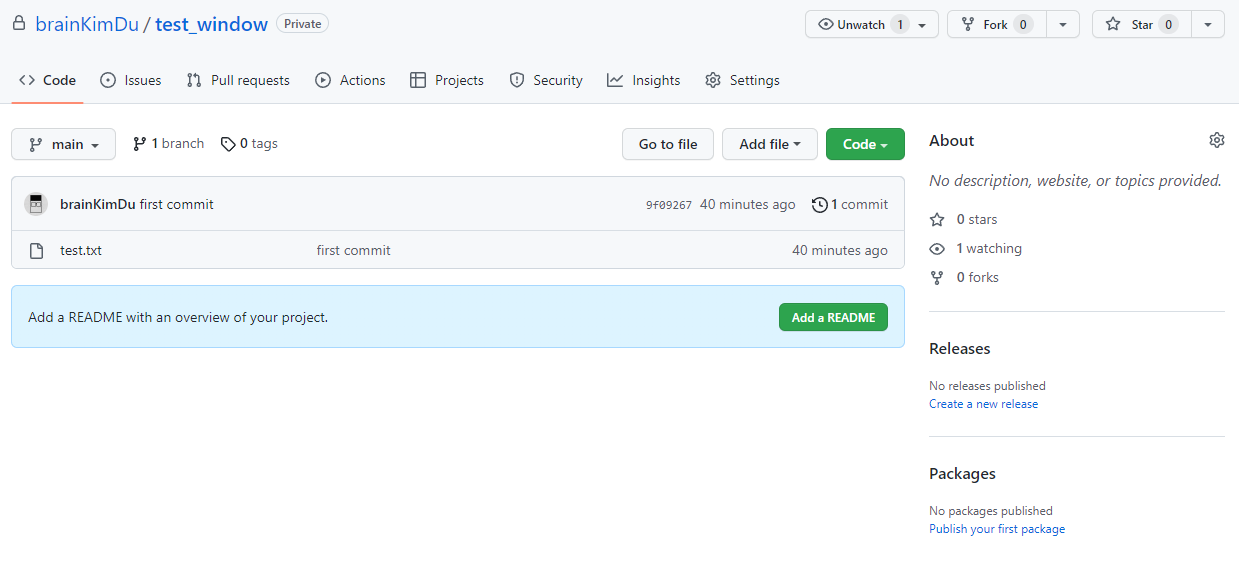Click Publish your first package link
Screen dimensions: 1239x571
[997, 529]
